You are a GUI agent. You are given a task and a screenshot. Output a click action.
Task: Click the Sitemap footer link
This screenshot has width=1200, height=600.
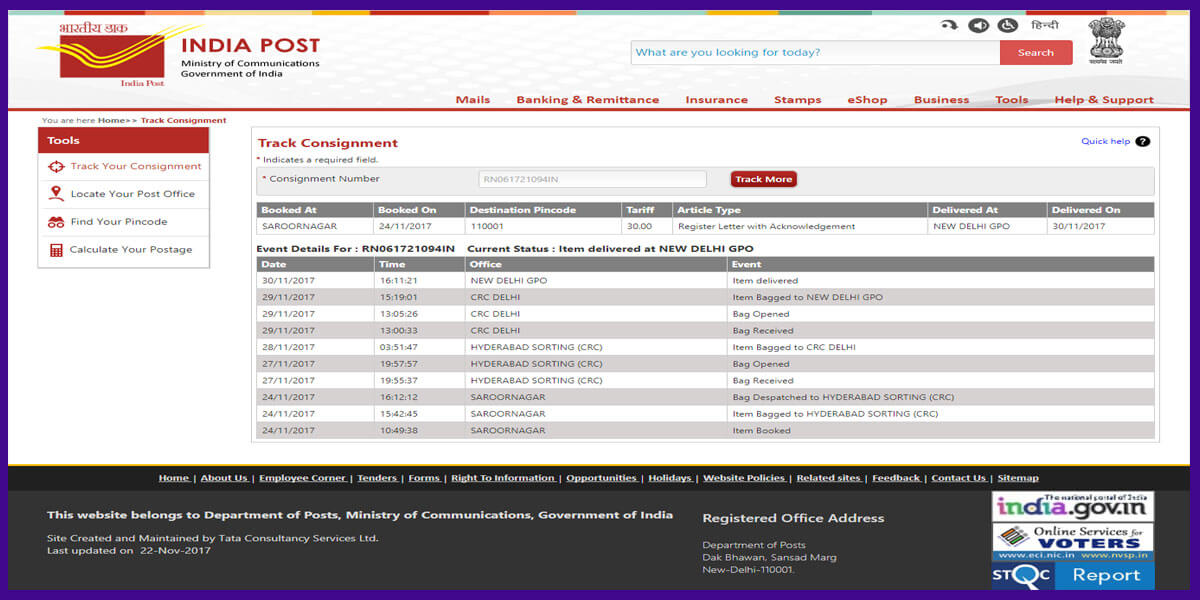[x=1018, y=478]
